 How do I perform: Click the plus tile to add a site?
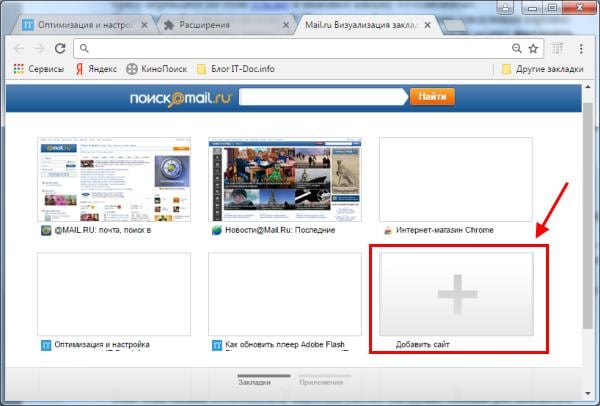point(456,294)
